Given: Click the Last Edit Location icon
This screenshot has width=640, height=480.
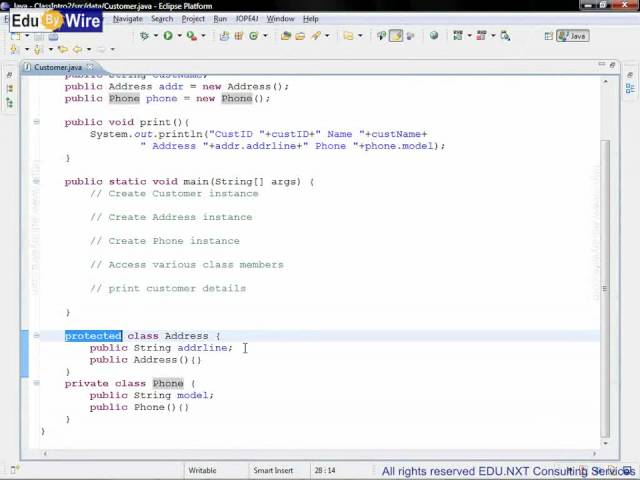Looking at the screenshot, I should (x=62, y=49).
